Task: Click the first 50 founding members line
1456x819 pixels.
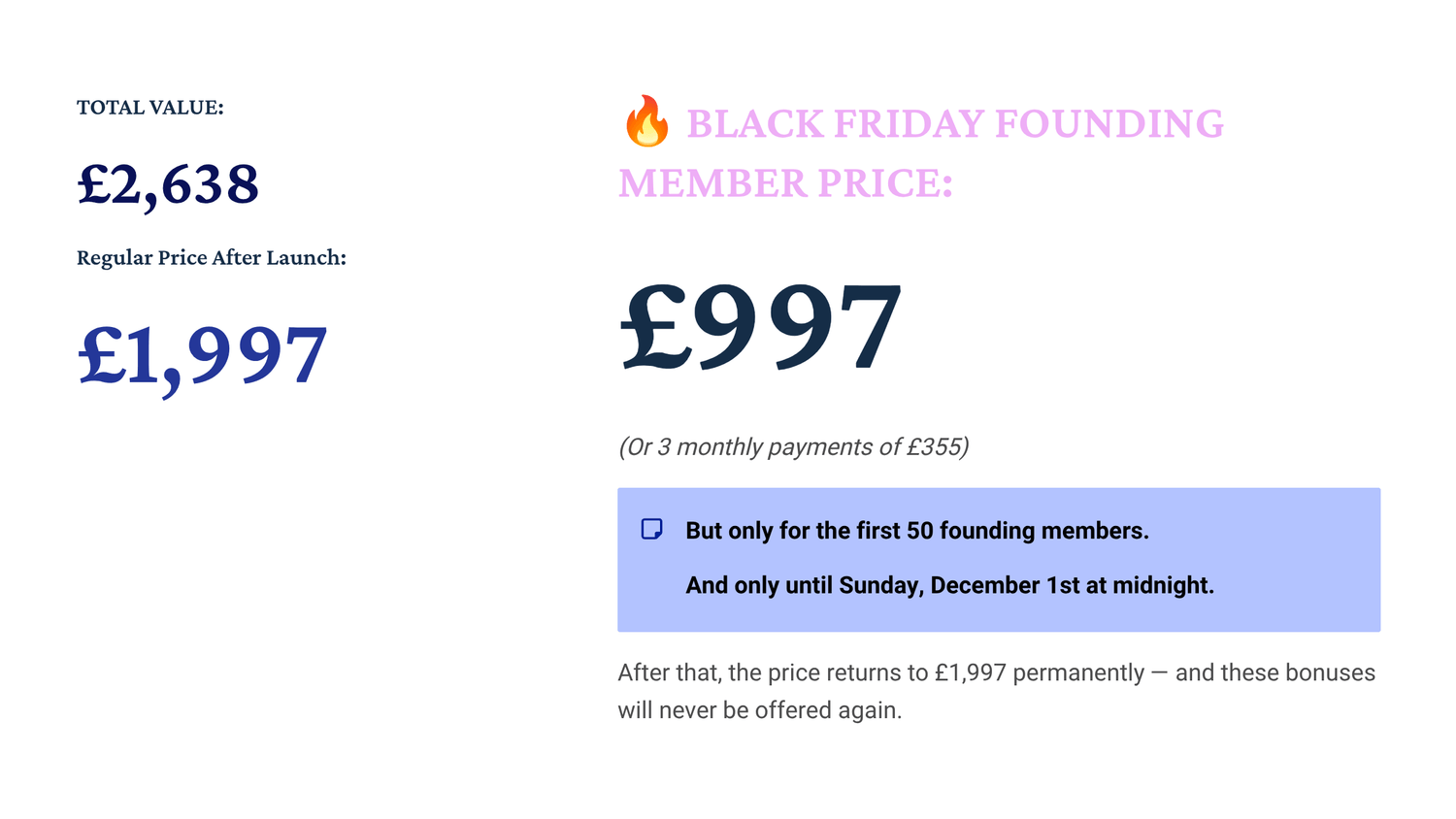Action: pyautogui.click(x=917, y=531)
